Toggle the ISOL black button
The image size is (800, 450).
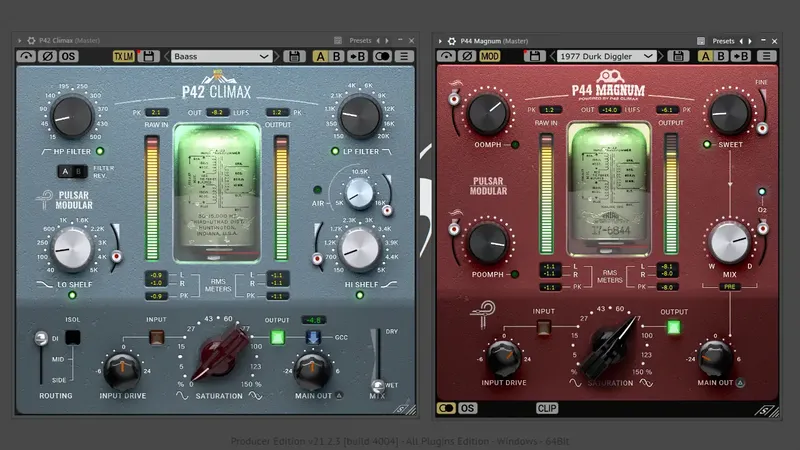tap(72, 337)
